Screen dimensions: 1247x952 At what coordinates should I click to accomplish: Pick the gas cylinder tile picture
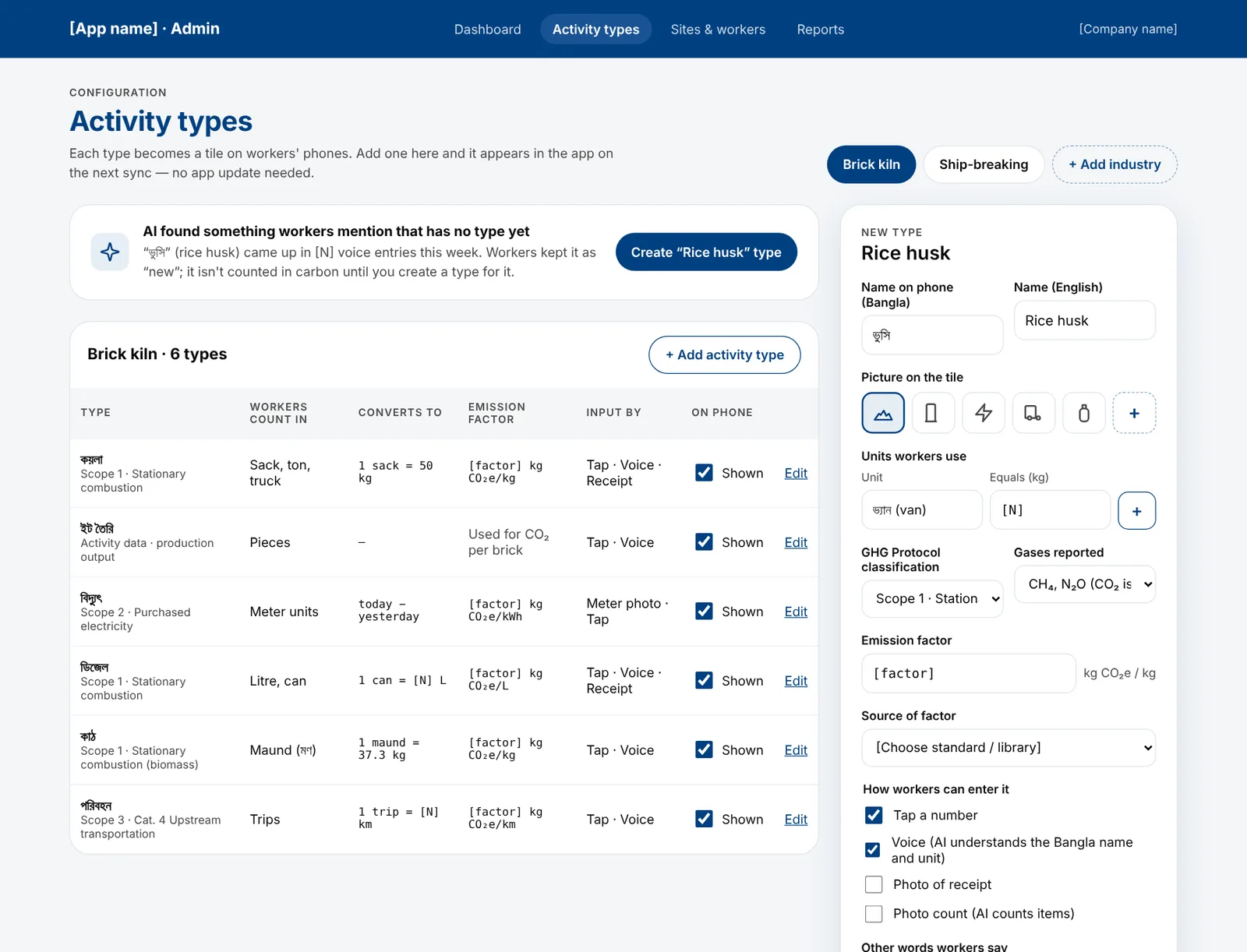pos(1084,413)
